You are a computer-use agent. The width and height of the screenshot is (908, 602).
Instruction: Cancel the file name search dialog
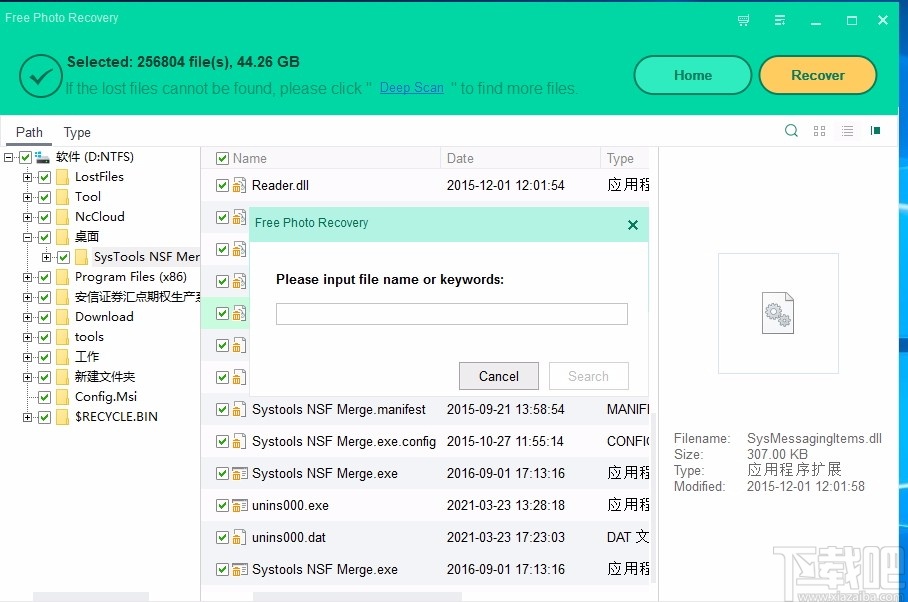tap(498, 376)
